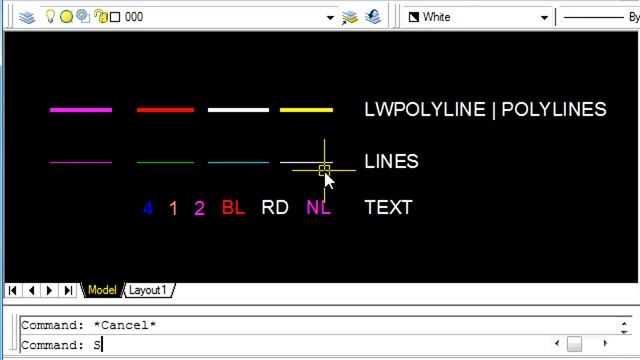The height and width of the screenshot is (360, 640).
Task: Open the Layer Properties Manager icon
Action: pyautogui.click(x=27, y=17)
